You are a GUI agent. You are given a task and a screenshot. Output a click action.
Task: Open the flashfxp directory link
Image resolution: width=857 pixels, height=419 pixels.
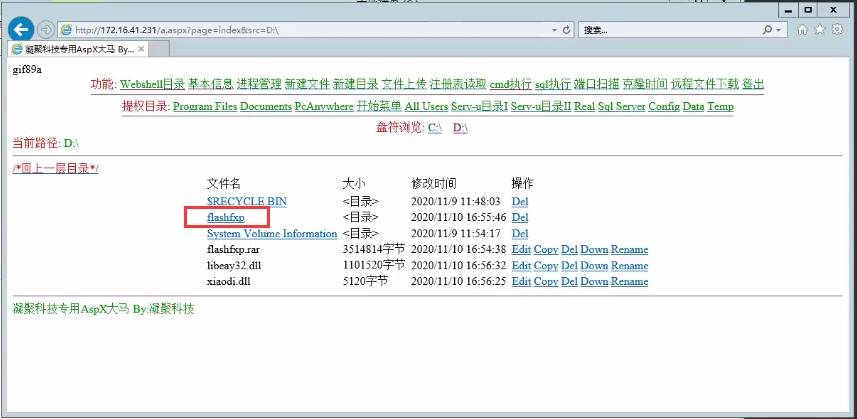225,217
